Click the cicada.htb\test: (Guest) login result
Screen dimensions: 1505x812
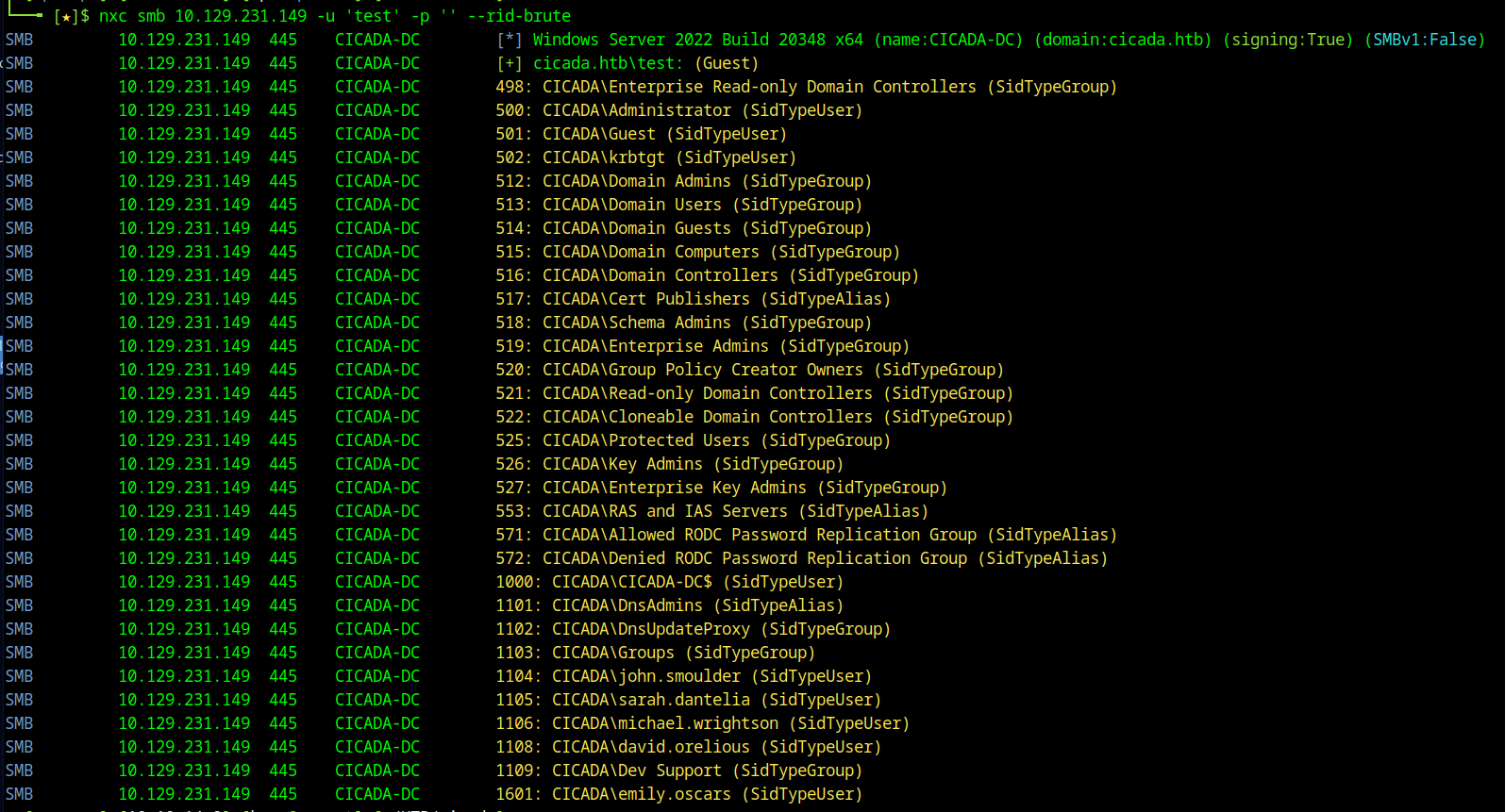(x=645, y=63)
